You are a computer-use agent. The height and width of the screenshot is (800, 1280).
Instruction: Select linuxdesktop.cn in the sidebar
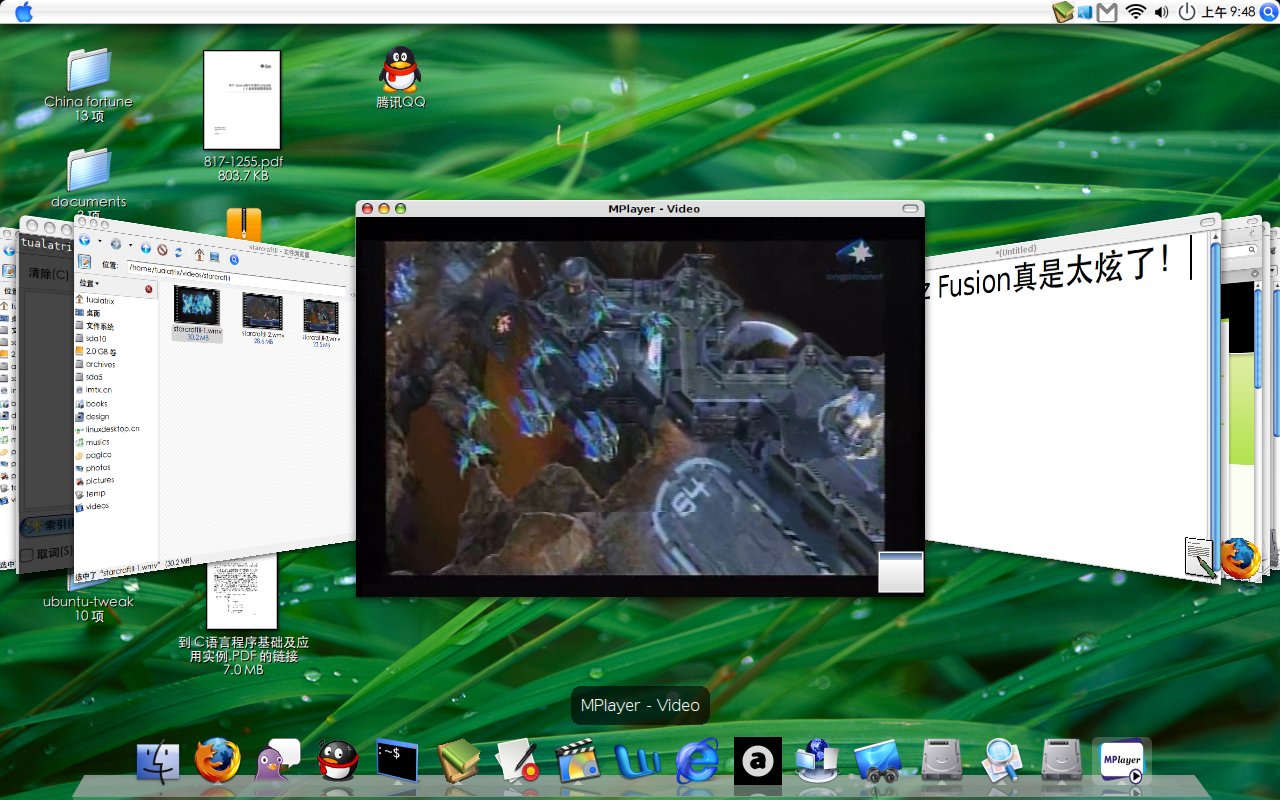click(109, 428)
